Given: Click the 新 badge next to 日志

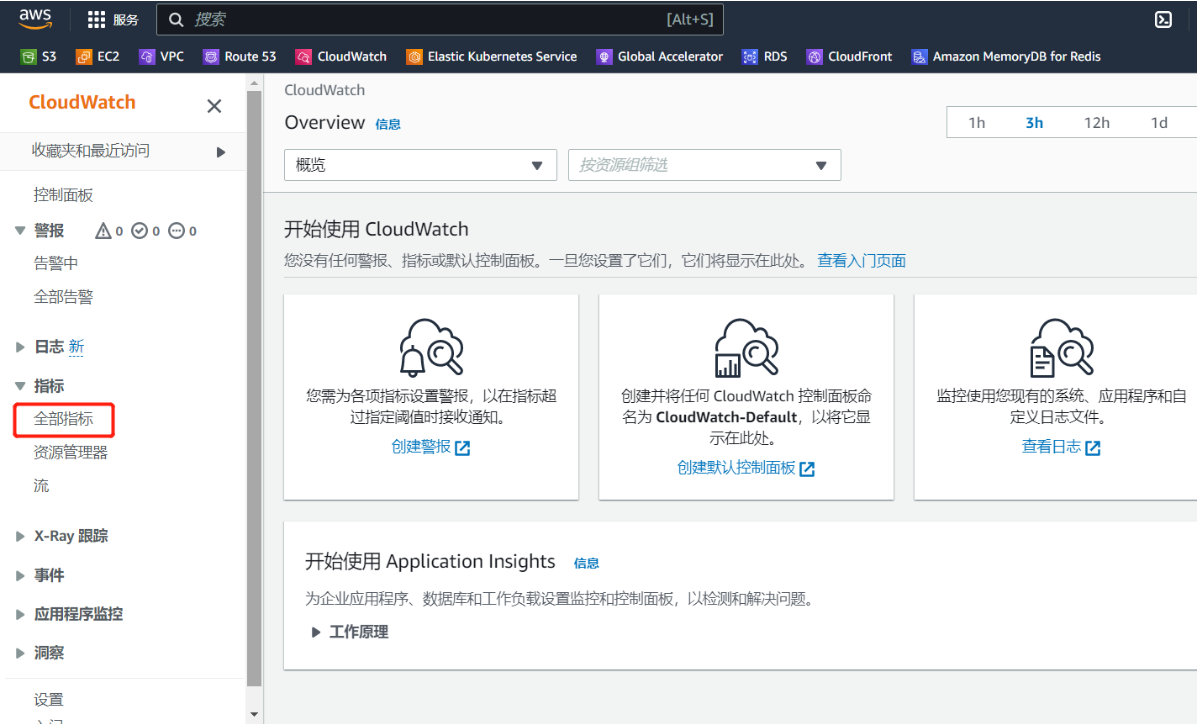Looking at the screenshot, I should point(76,347).
